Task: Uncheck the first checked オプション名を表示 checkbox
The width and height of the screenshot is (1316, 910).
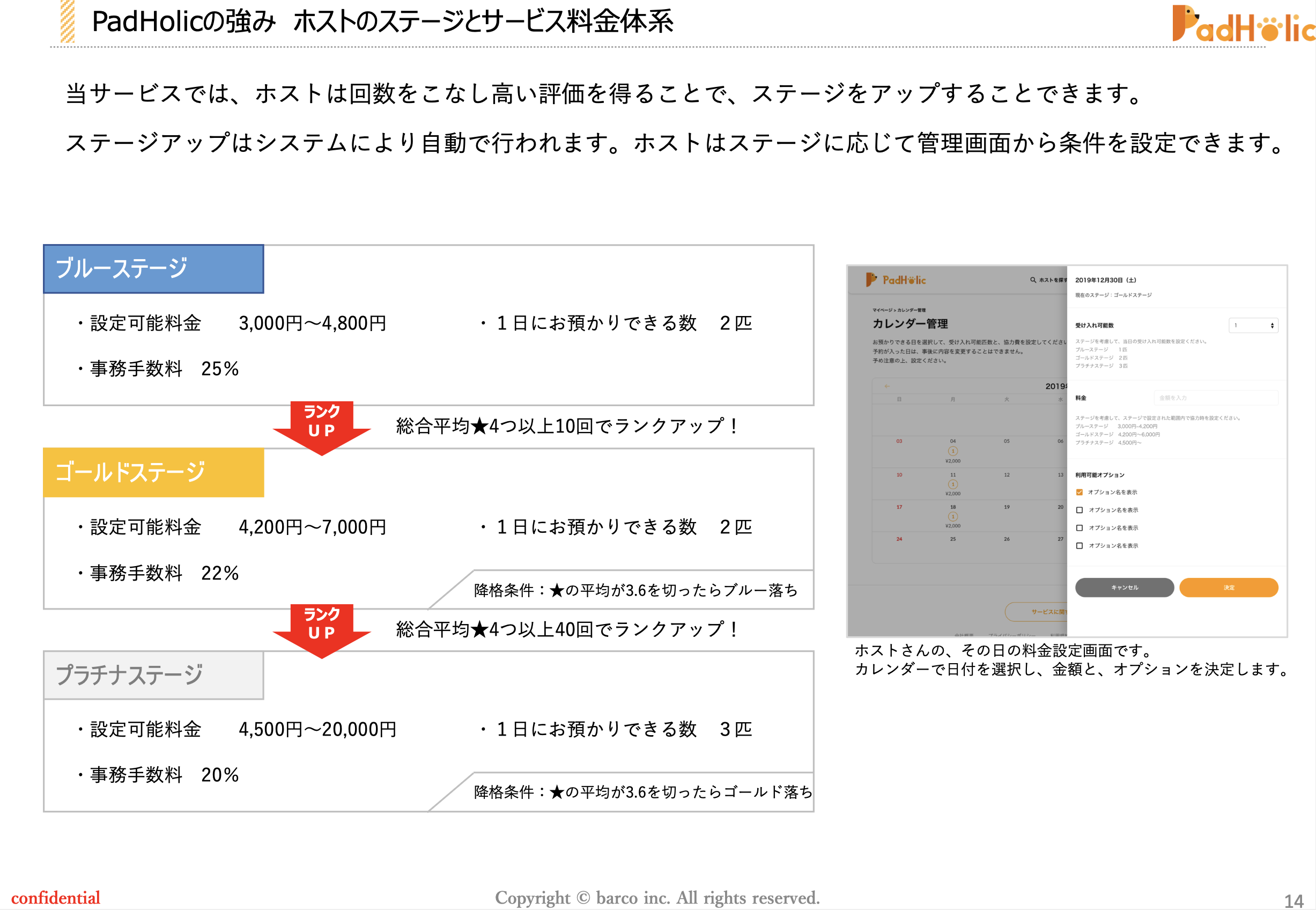Action: (1079, 492)
